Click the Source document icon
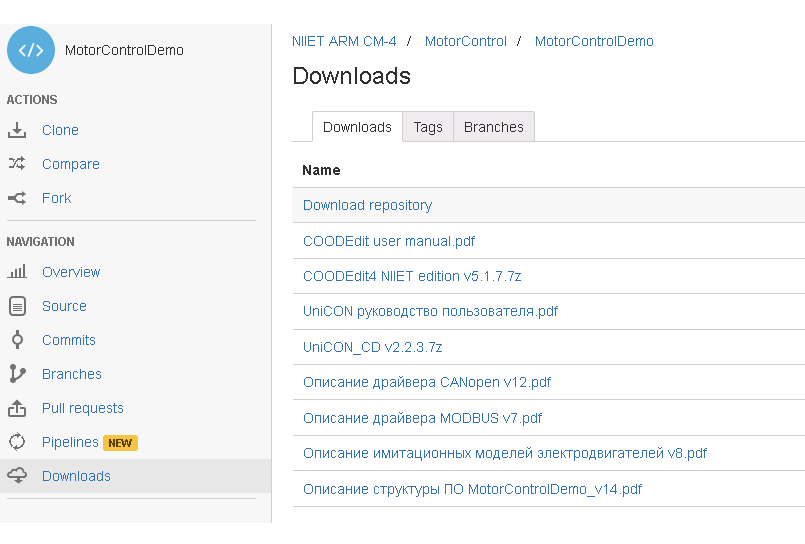The width and height of the screenshot is (805, 544). (17, 306)
